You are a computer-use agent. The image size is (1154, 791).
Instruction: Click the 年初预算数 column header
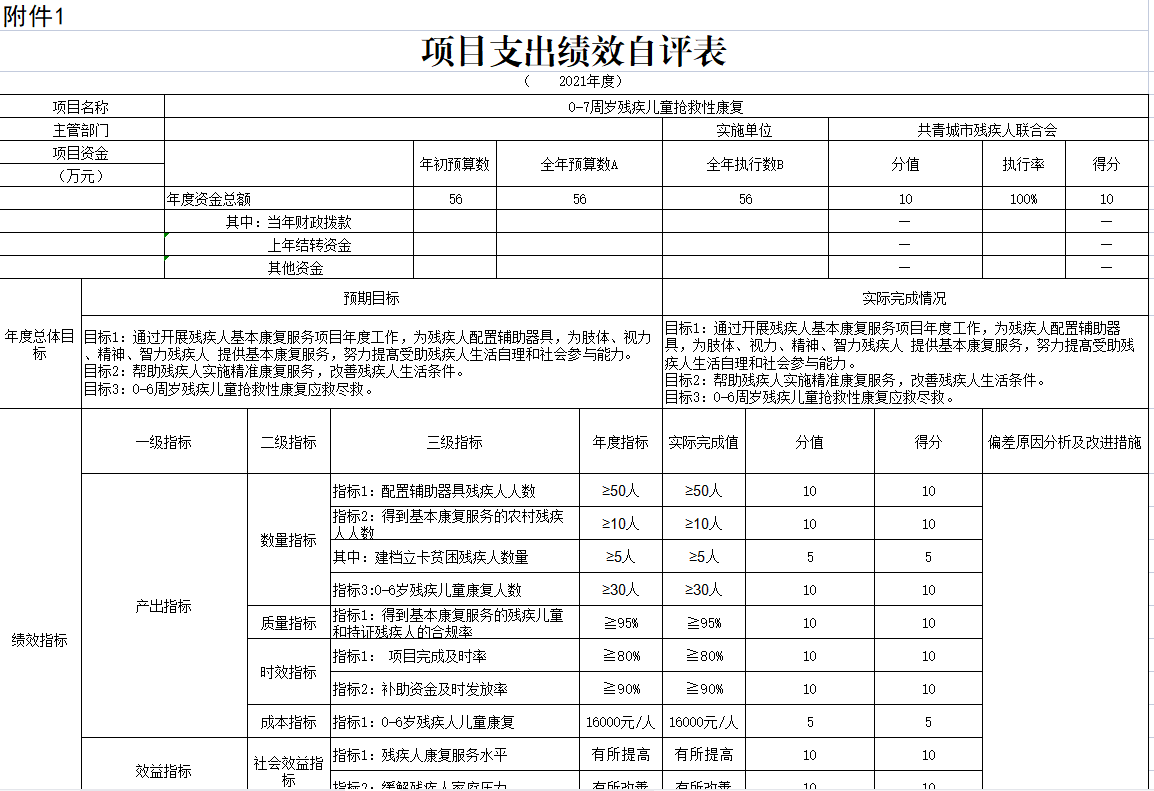click(455, 164)
